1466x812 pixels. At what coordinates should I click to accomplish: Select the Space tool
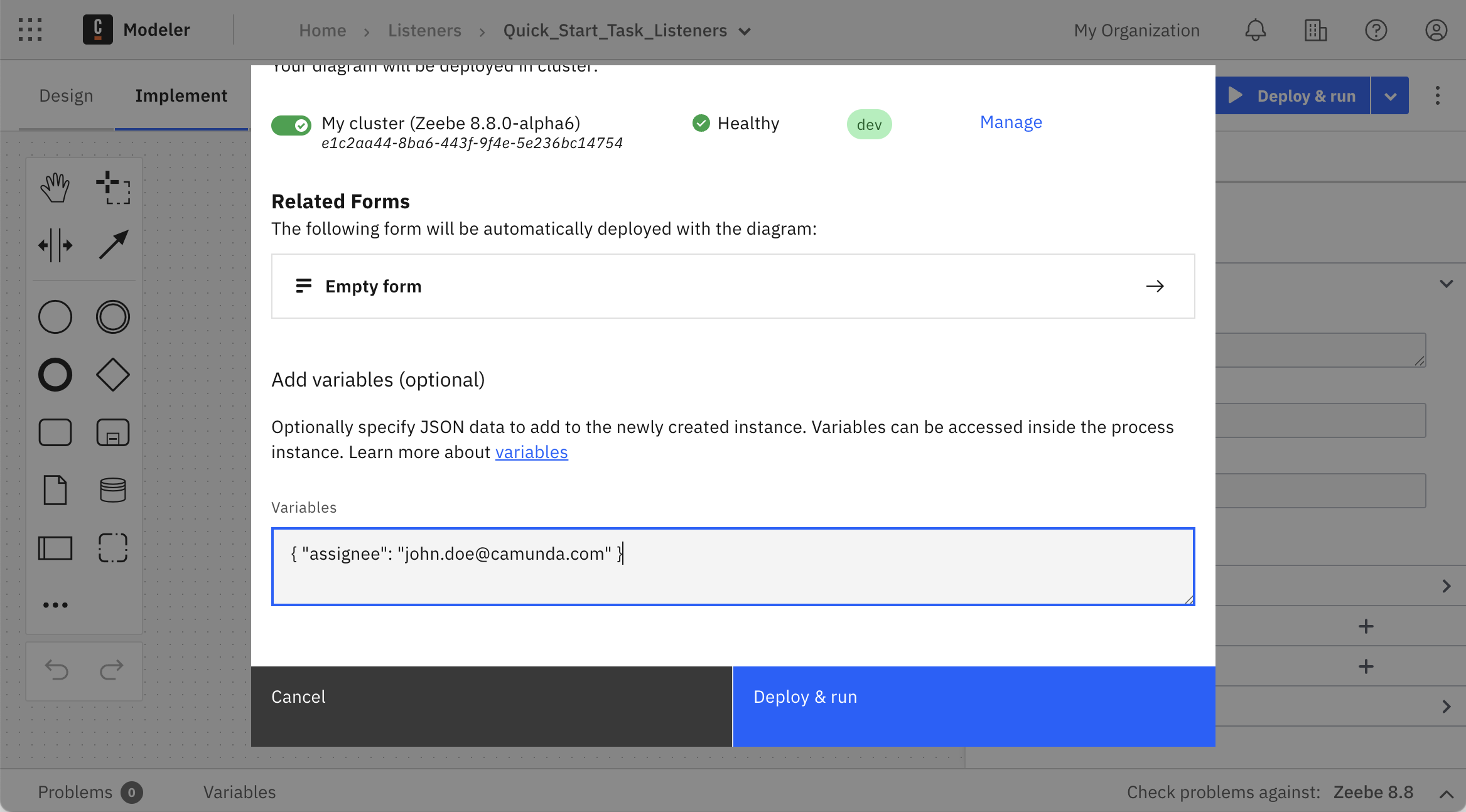pyautogui.click(x=55, y=245)
